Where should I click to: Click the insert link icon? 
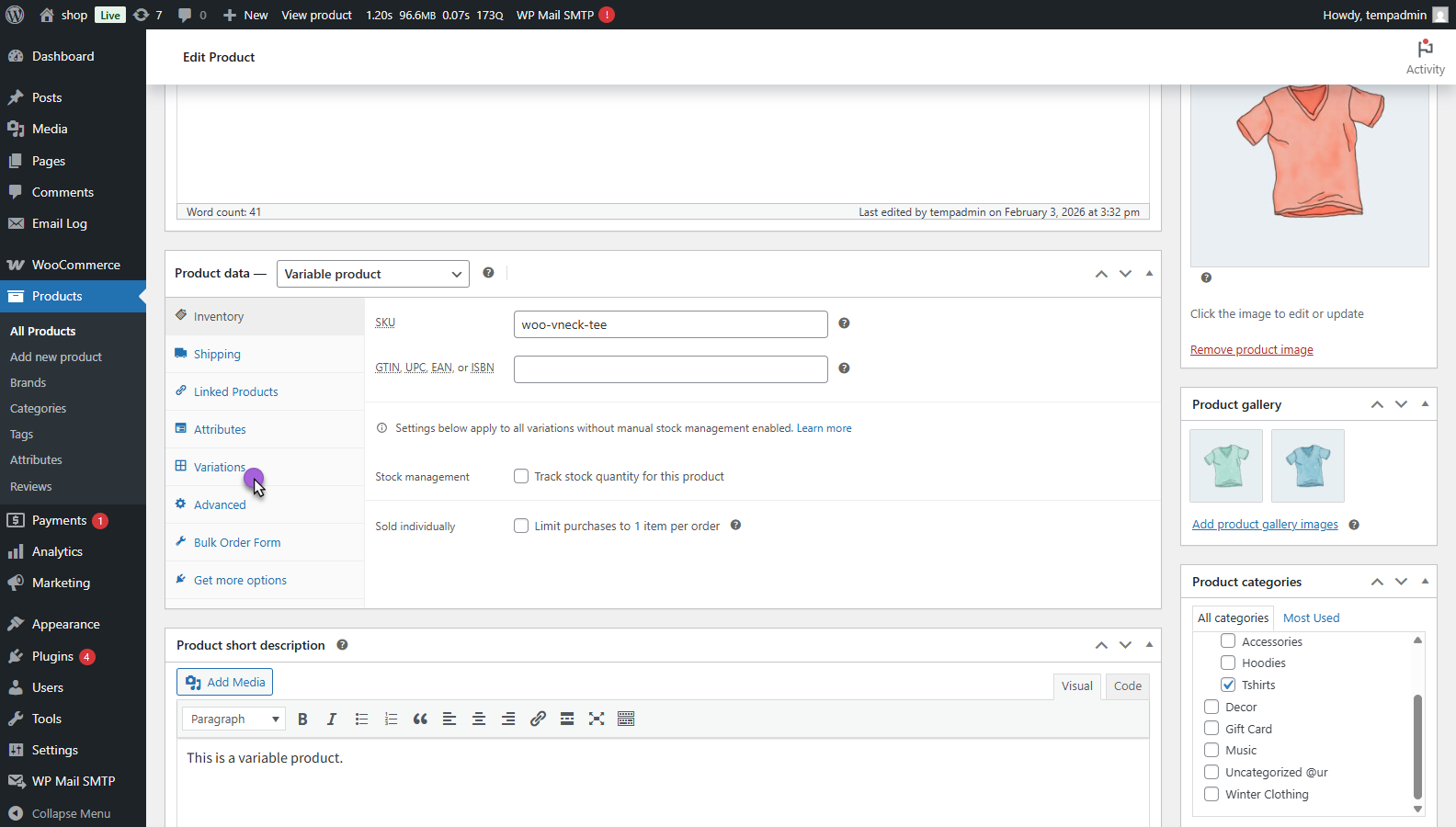(x=538, y=719)
